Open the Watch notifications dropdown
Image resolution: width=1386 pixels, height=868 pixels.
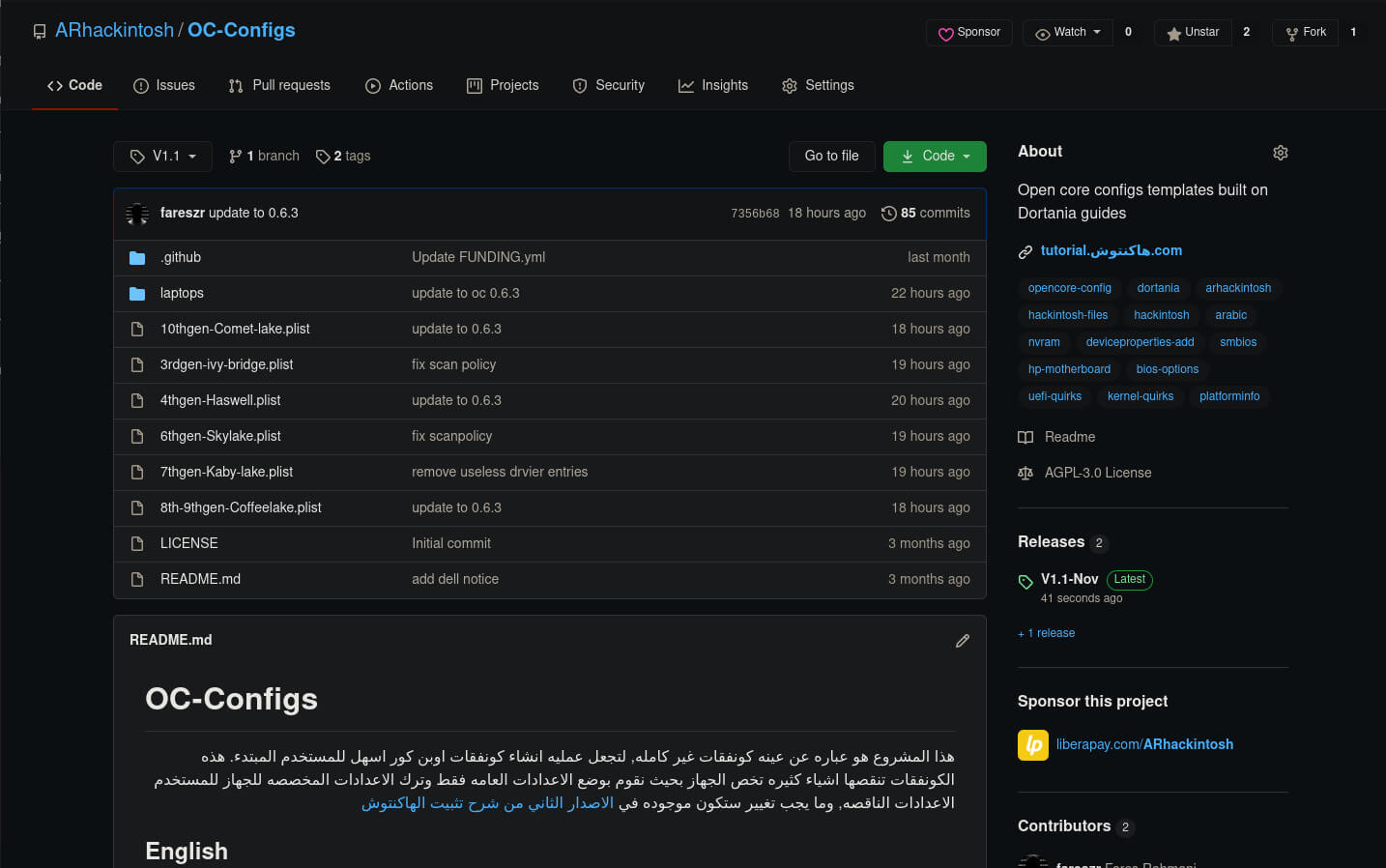point(1068,32)
